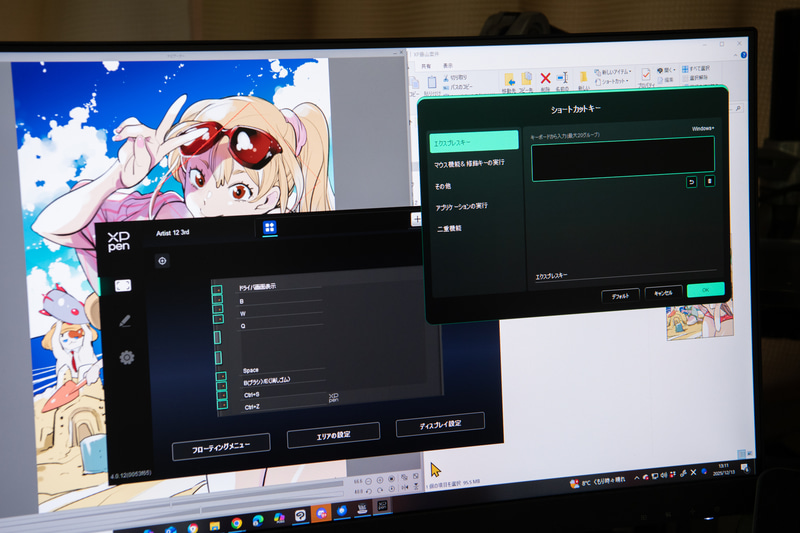Open the 共有 tab in Explorer
Screen dimensions: 800x533
426,66
